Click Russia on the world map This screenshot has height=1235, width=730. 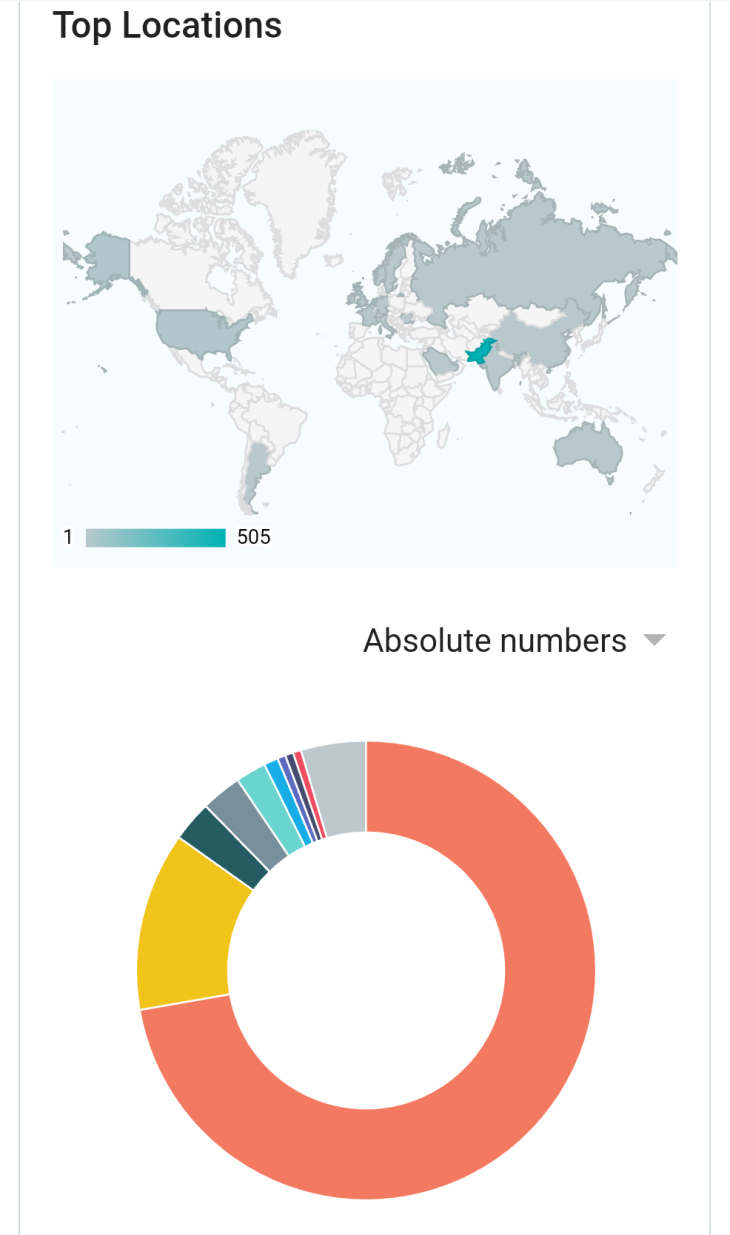click(x=540, y=257)
